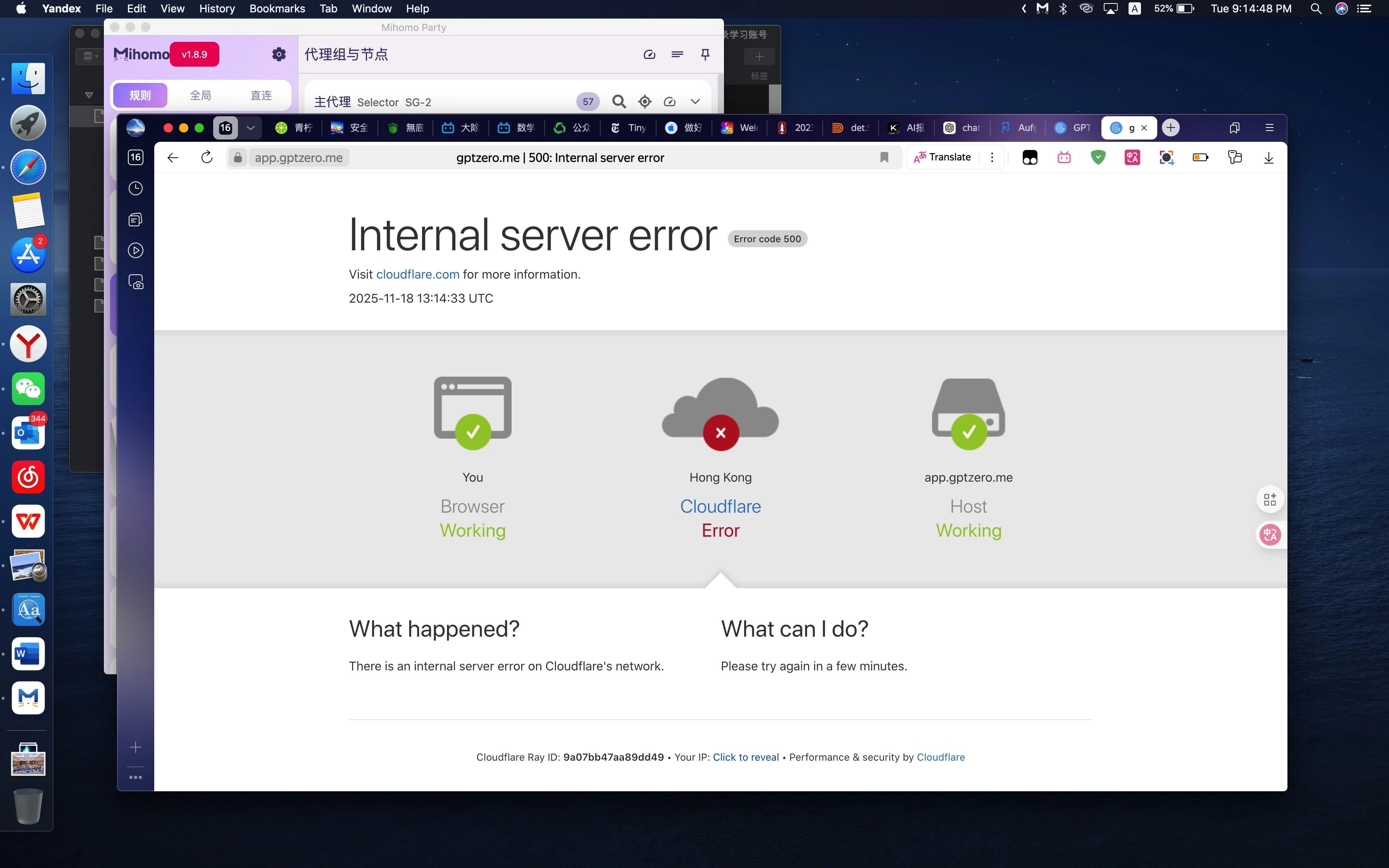Click the browser reload page icon
The image size is (1389, 868).
tap(207, 157)
